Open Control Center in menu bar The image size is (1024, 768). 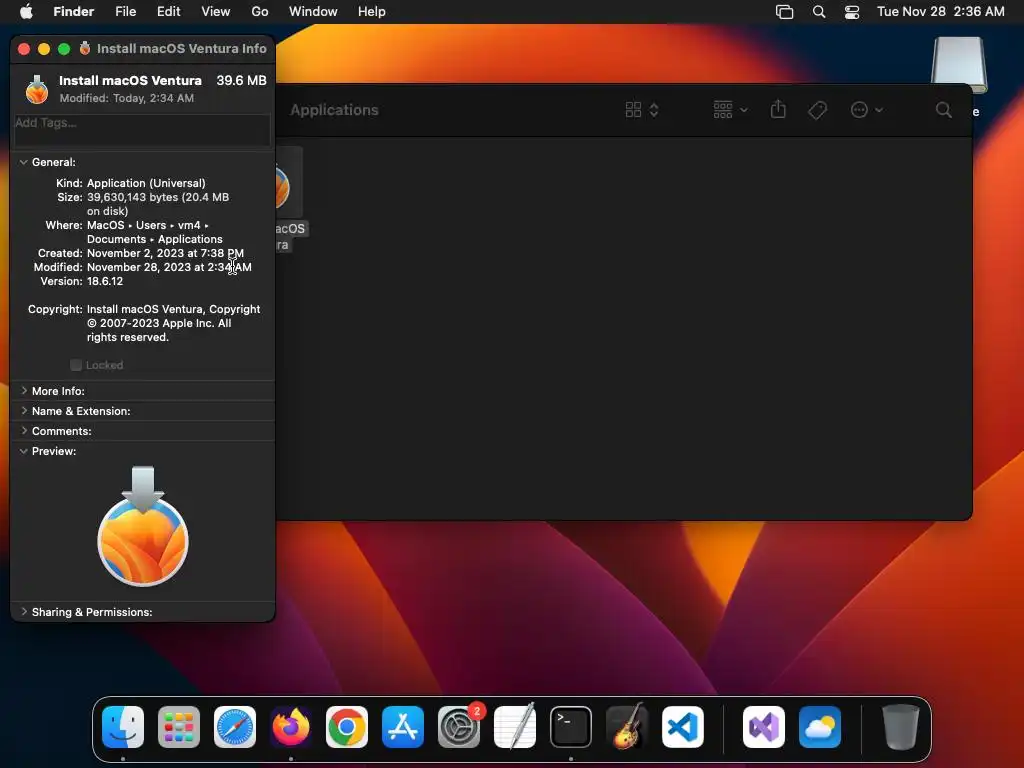tap(852, 12)
